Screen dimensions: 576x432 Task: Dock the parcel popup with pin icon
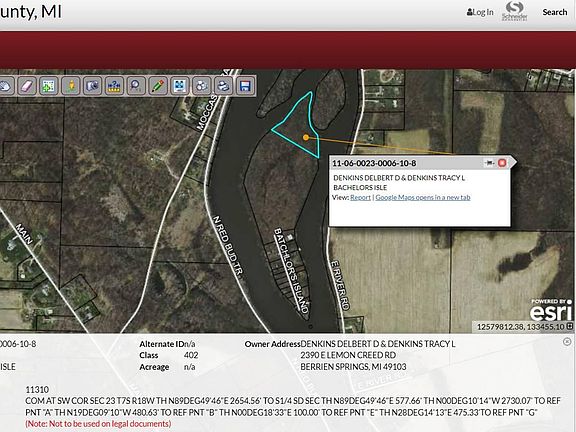tap(489, 163)
